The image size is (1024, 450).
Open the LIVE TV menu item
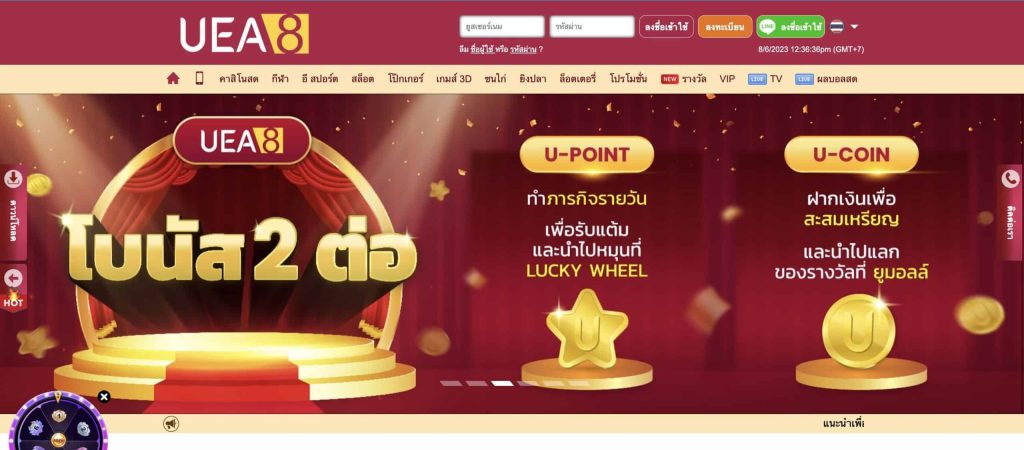click(x=765, y=79)
